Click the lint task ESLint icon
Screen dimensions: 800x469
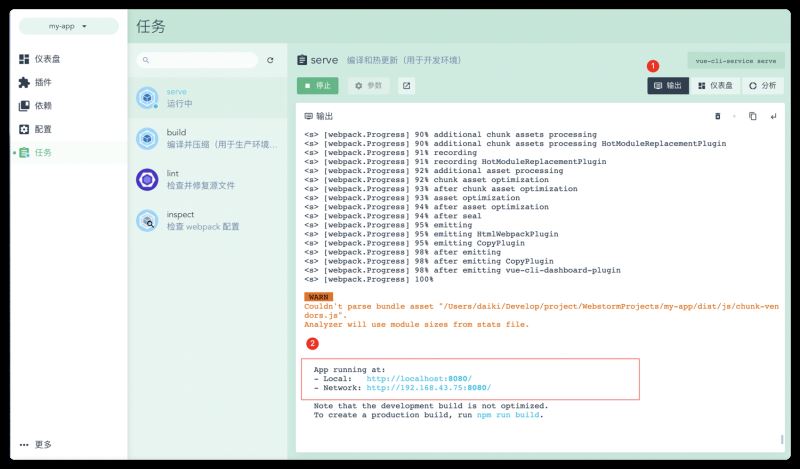(147, 180)
